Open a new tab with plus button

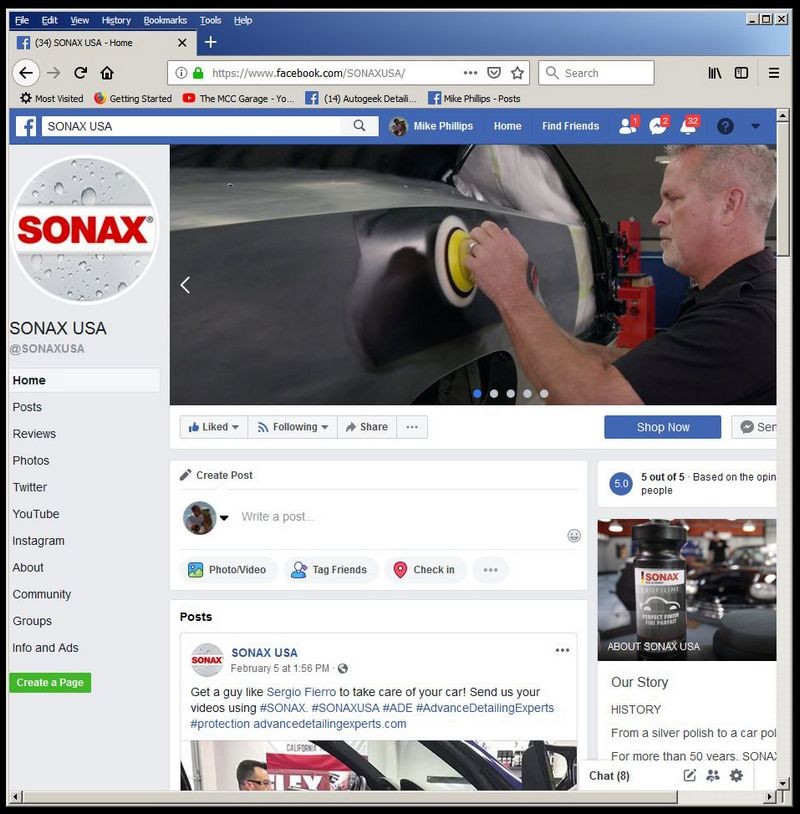210,42
